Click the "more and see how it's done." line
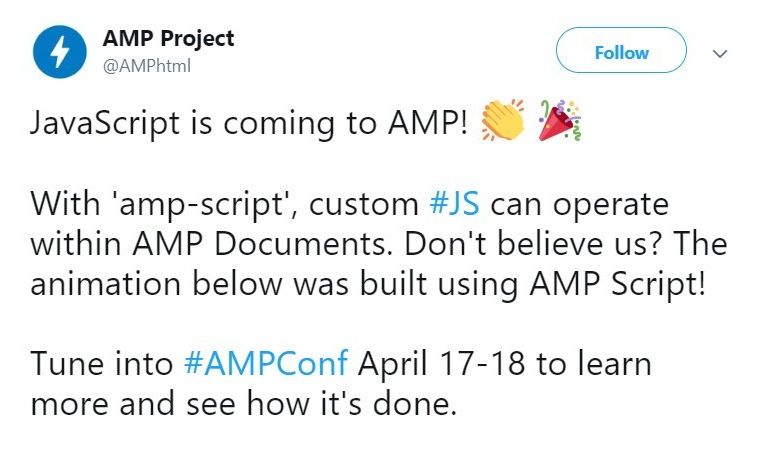Screen dimensions: 766x452 [x=243, y=404]
